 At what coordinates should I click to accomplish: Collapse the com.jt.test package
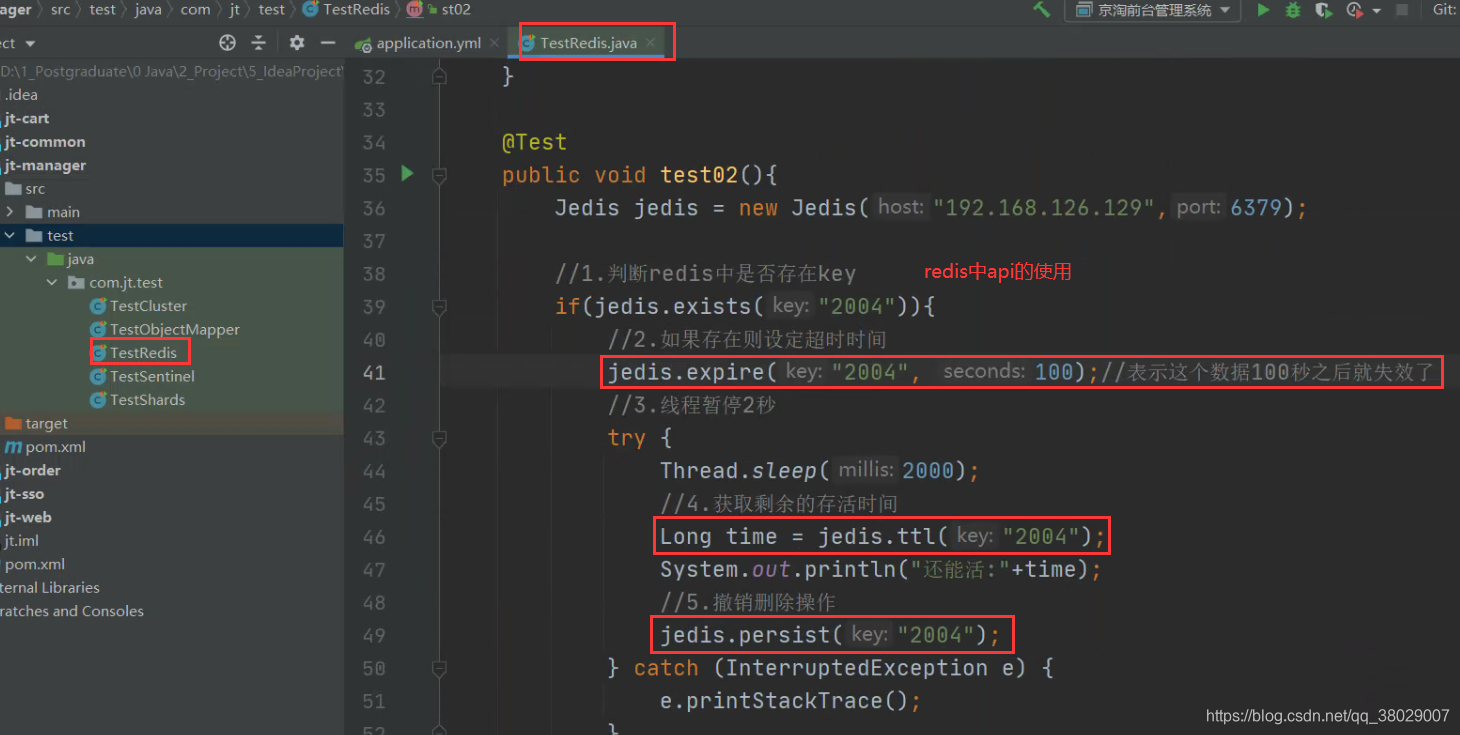(52, 283)
